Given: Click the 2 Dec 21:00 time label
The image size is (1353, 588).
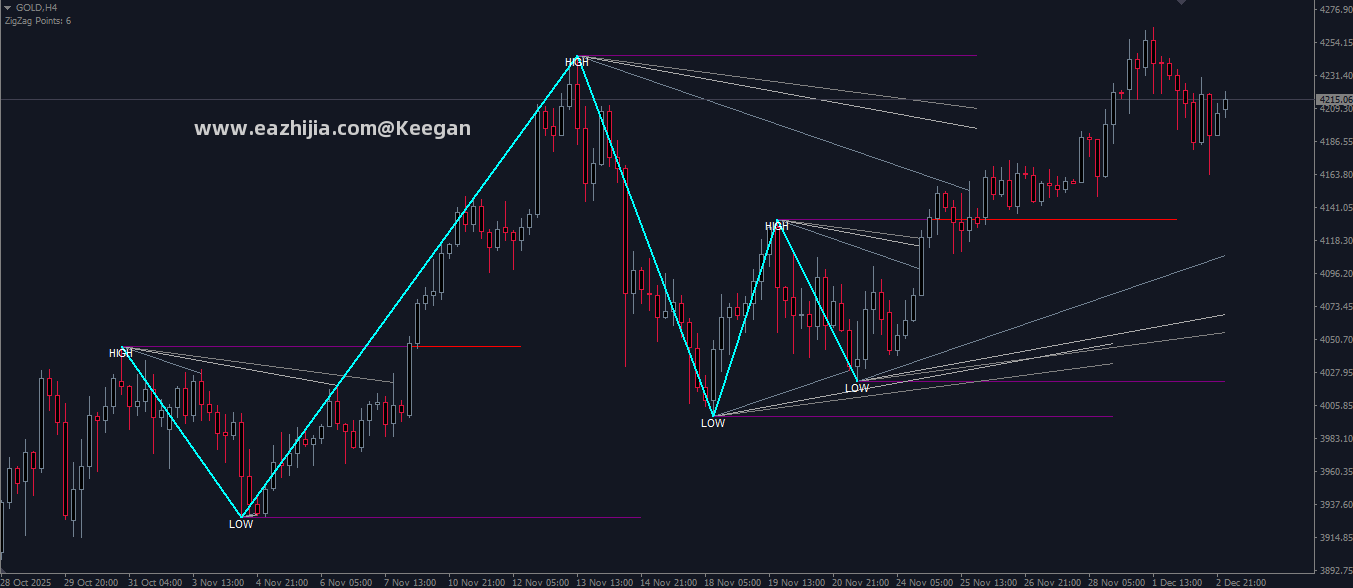Looking at the screenshot, I should coord(1242,582).
